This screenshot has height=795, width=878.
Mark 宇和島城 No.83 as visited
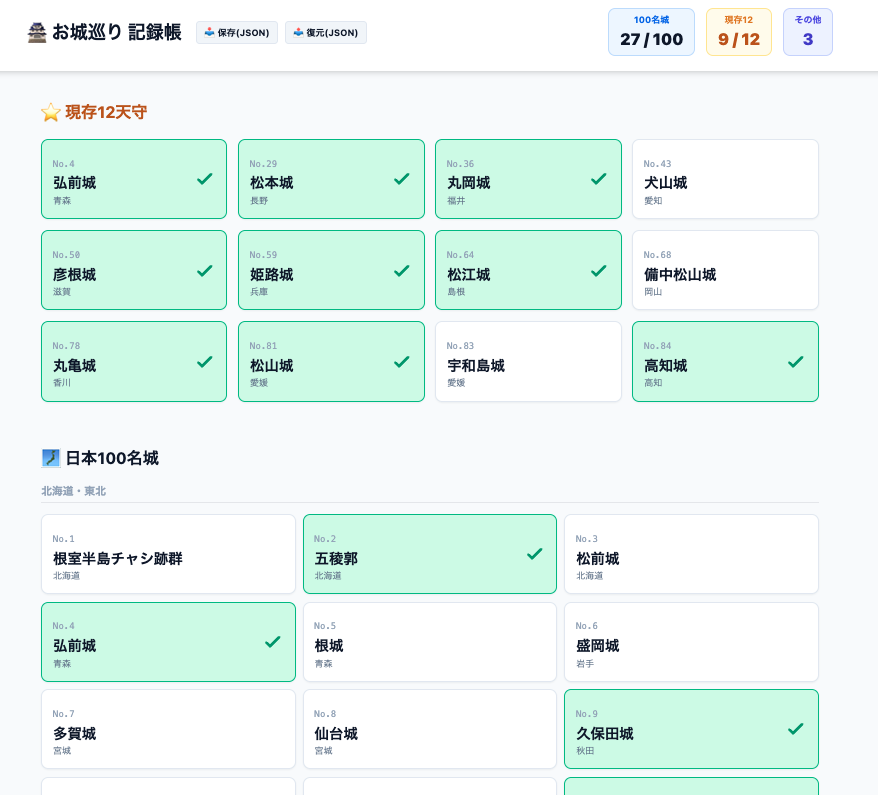(x=529, y=362)
